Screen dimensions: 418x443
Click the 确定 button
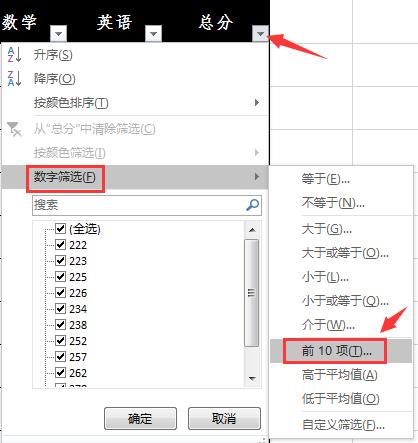click(140, 419)
